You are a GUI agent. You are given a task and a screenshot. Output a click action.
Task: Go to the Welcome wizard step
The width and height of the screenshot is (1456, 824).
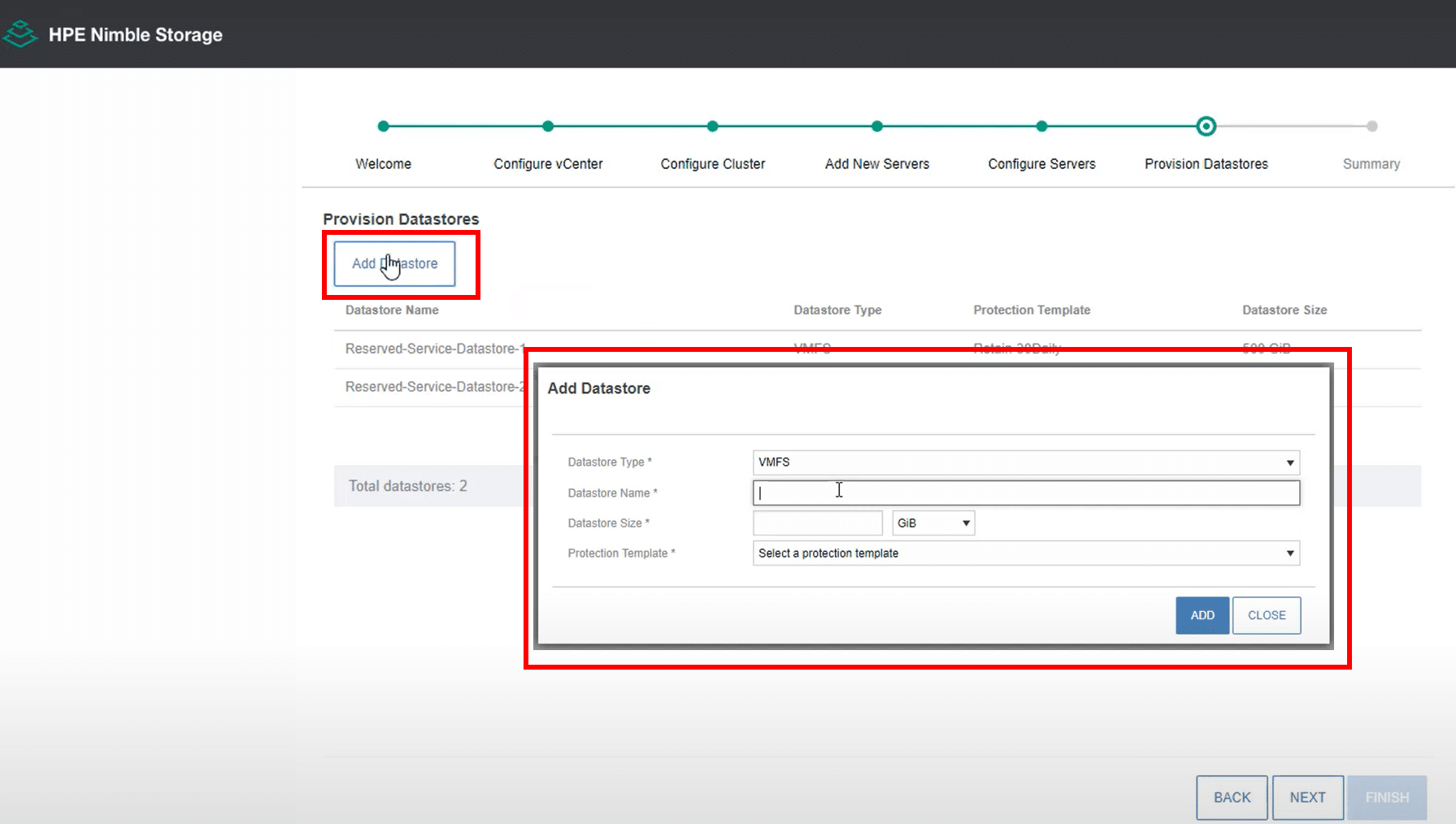(x=383, y=164)
